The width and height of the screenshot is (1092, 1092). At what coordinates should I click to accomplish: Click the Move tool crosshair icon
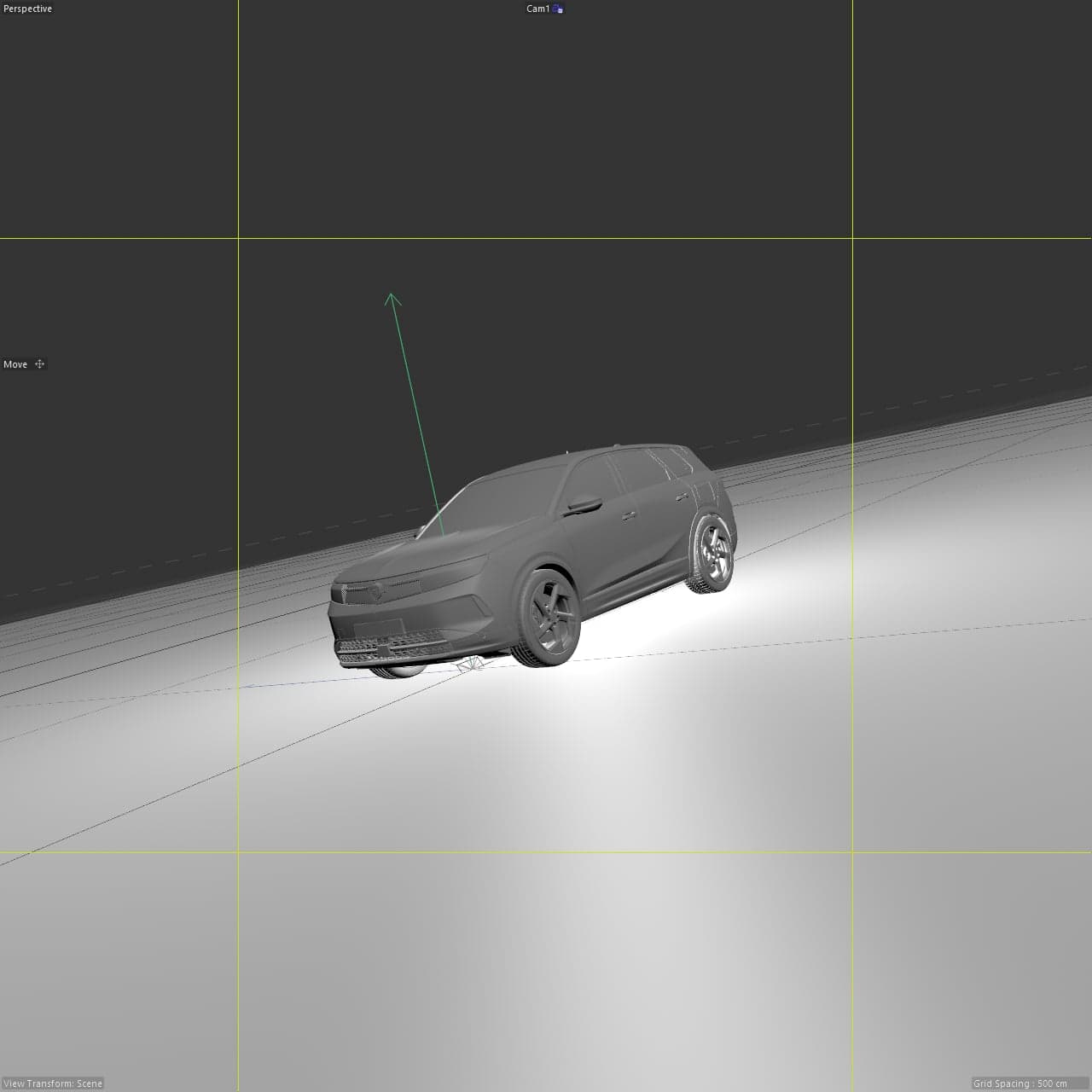pyautogui.click(x=39, y=364)
